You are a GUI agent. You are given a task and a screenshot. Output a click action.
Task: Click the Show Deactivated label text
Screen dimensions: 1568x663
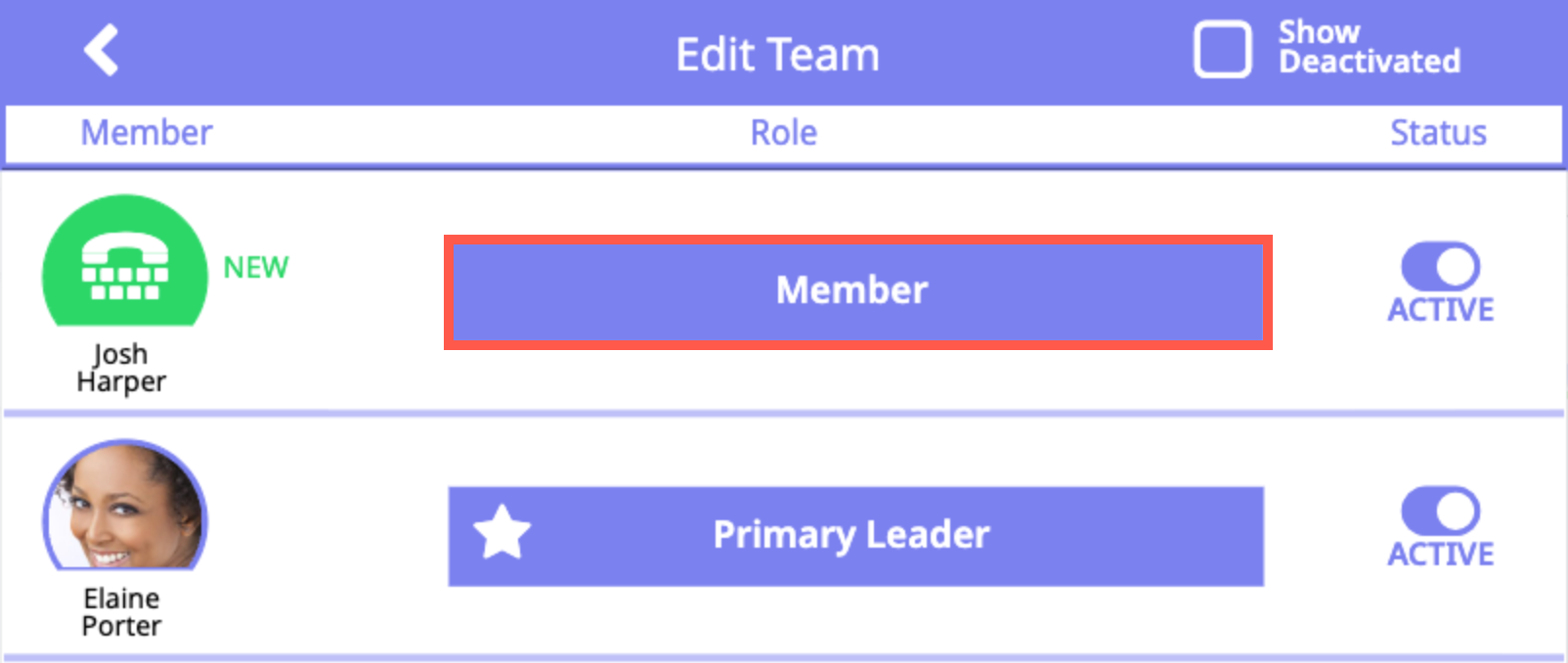tap(1369, 47)
